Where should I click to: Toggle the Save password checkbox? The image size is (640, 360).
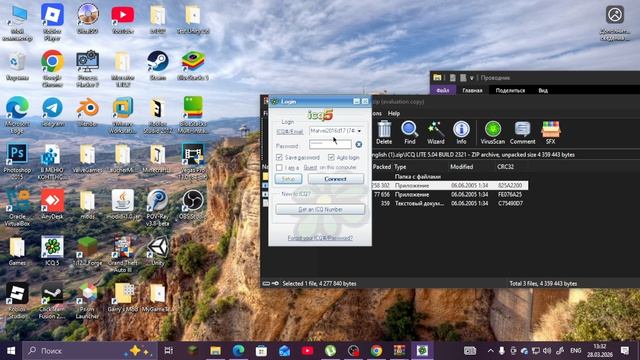point(279,157)
